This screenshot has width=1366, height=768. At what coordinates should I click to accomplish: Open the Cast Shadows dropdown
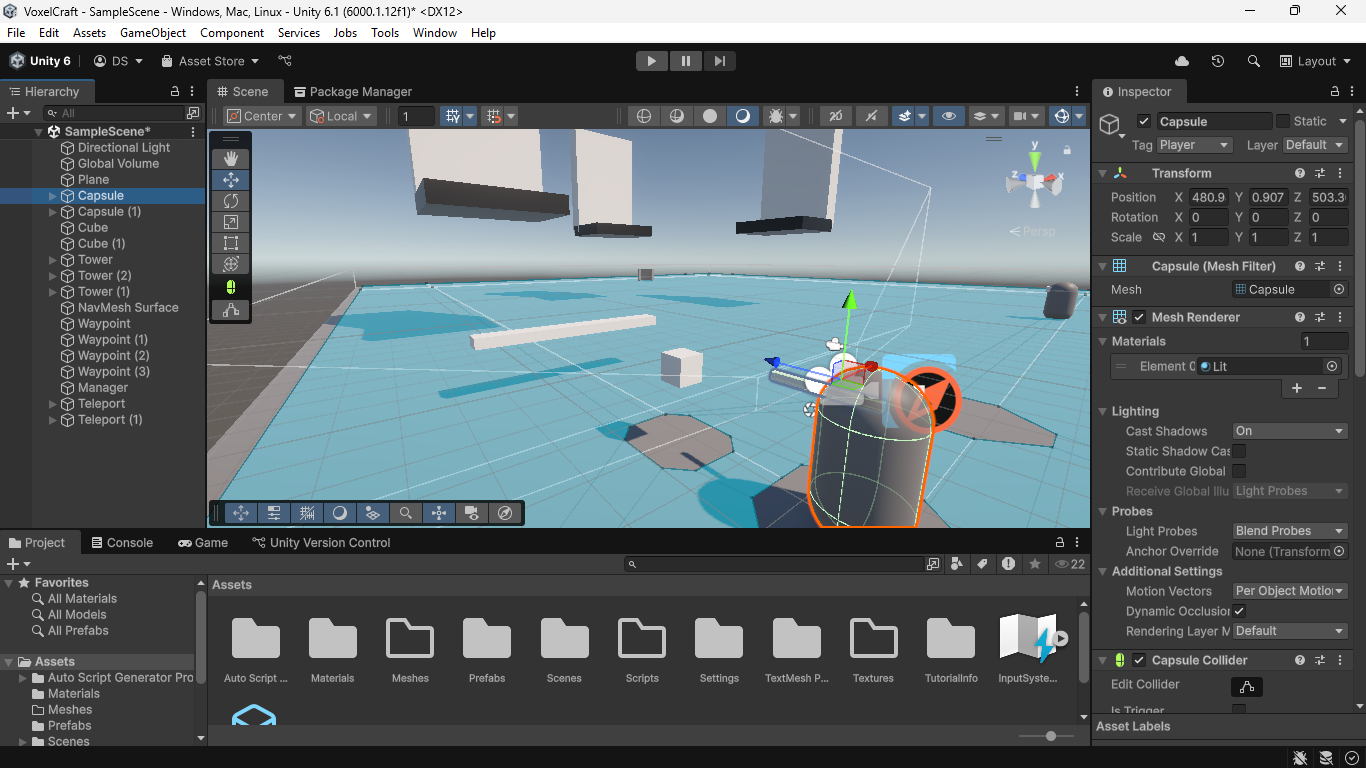(1290, 431)
